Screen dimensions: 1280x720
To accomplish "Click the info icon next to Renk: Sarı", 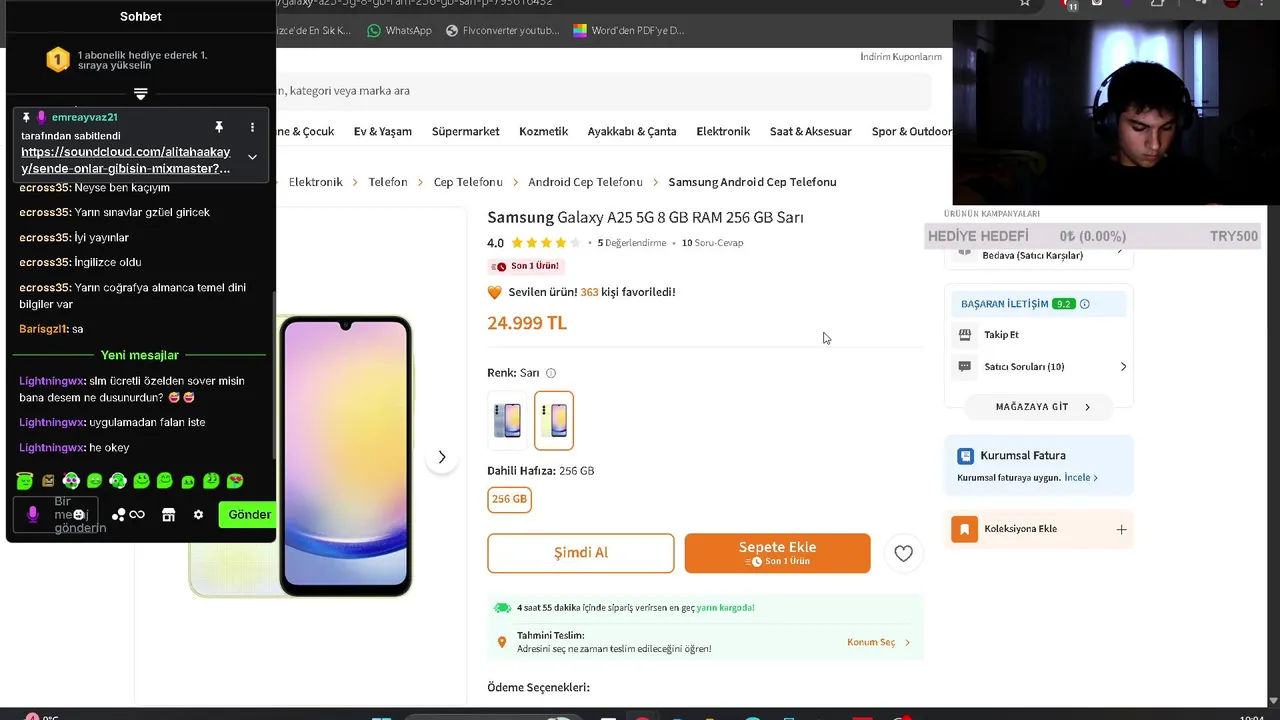I will pyautogui.click(x=551, y=373).
